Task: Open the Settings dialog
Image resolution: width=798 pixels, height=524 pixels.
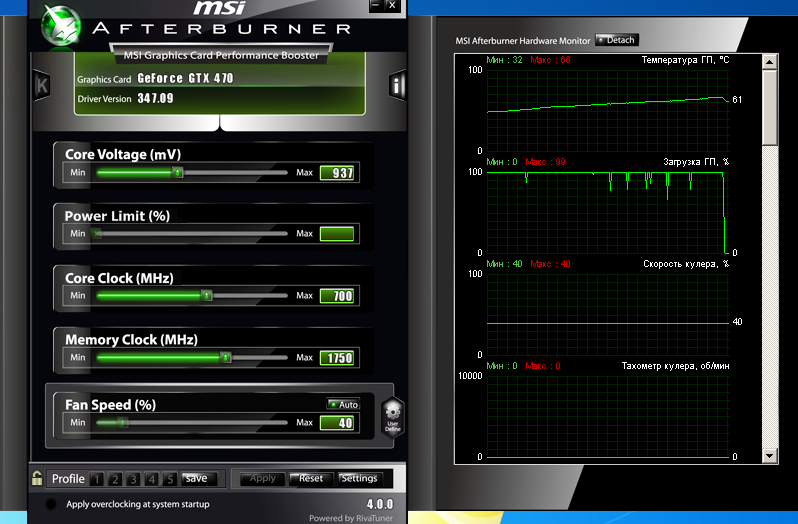Action: pos(359,478)
